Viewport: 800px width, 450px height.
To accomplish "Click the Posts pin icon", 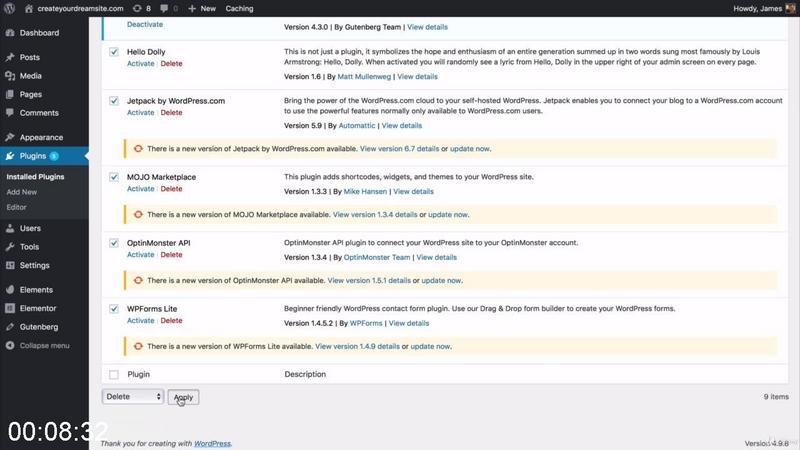I will point(10,57).
